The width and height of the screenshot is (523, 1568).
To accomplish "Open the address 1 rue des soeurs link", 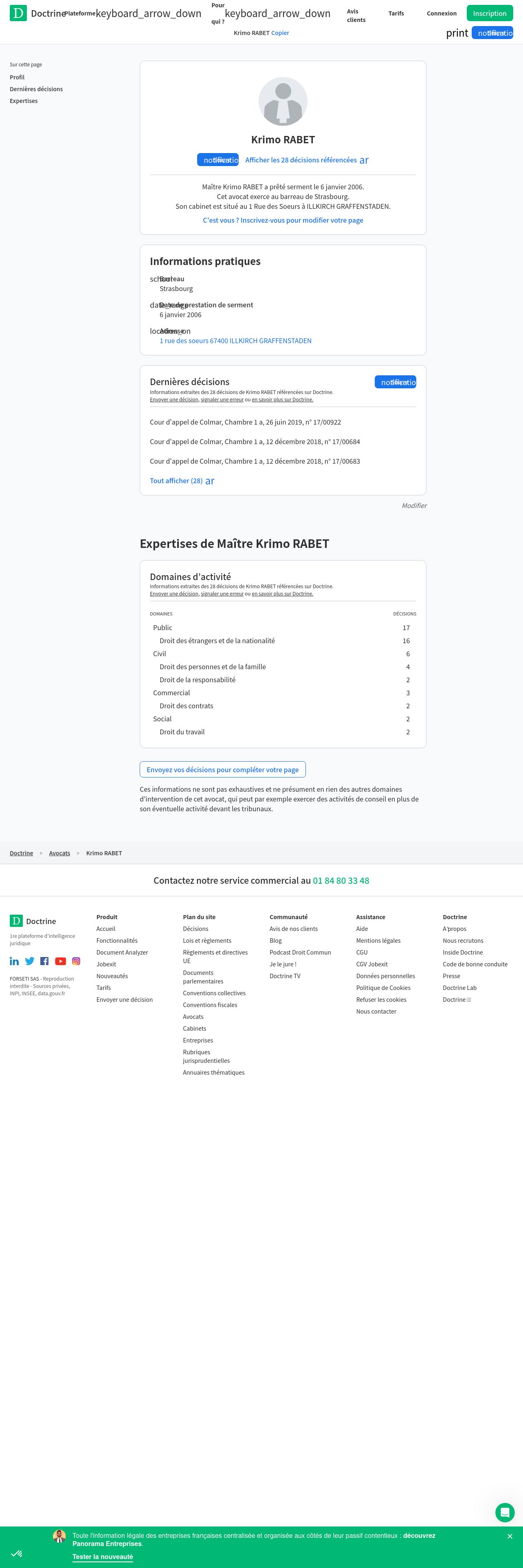I will (235, 341).
